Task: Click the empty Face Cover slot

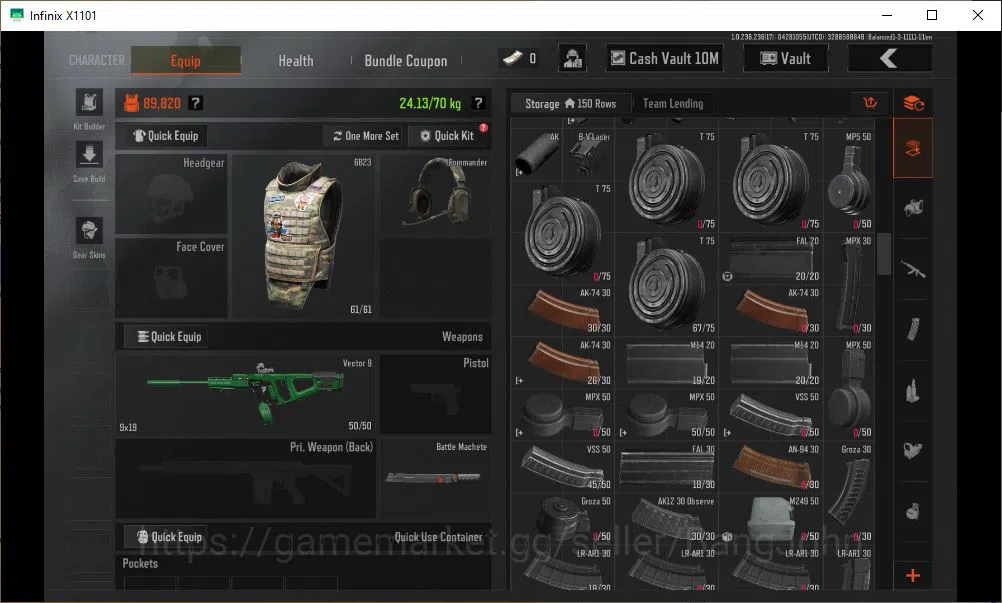Action: click(171, 278)
